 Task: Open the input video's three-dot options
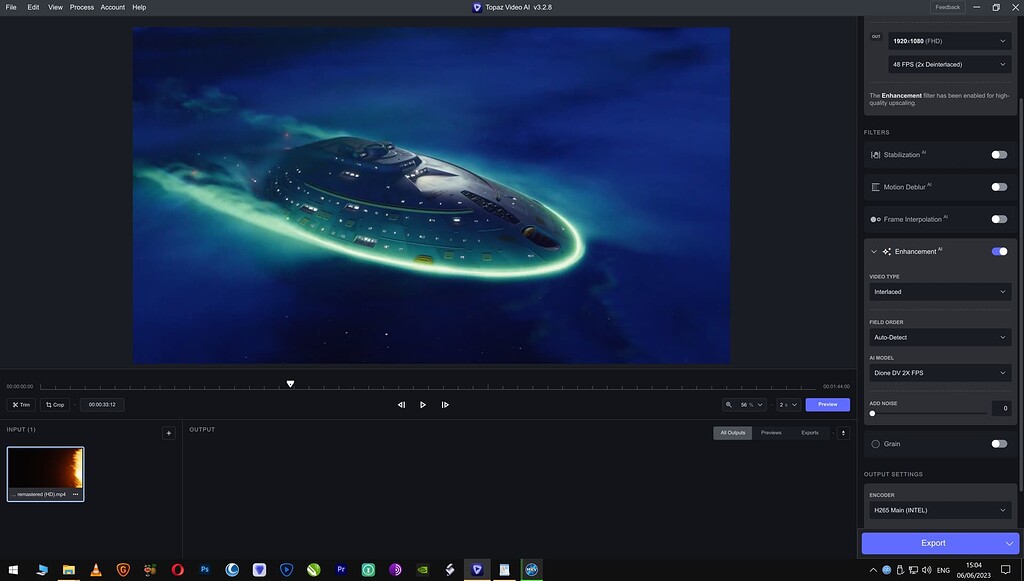click(75, 494)
